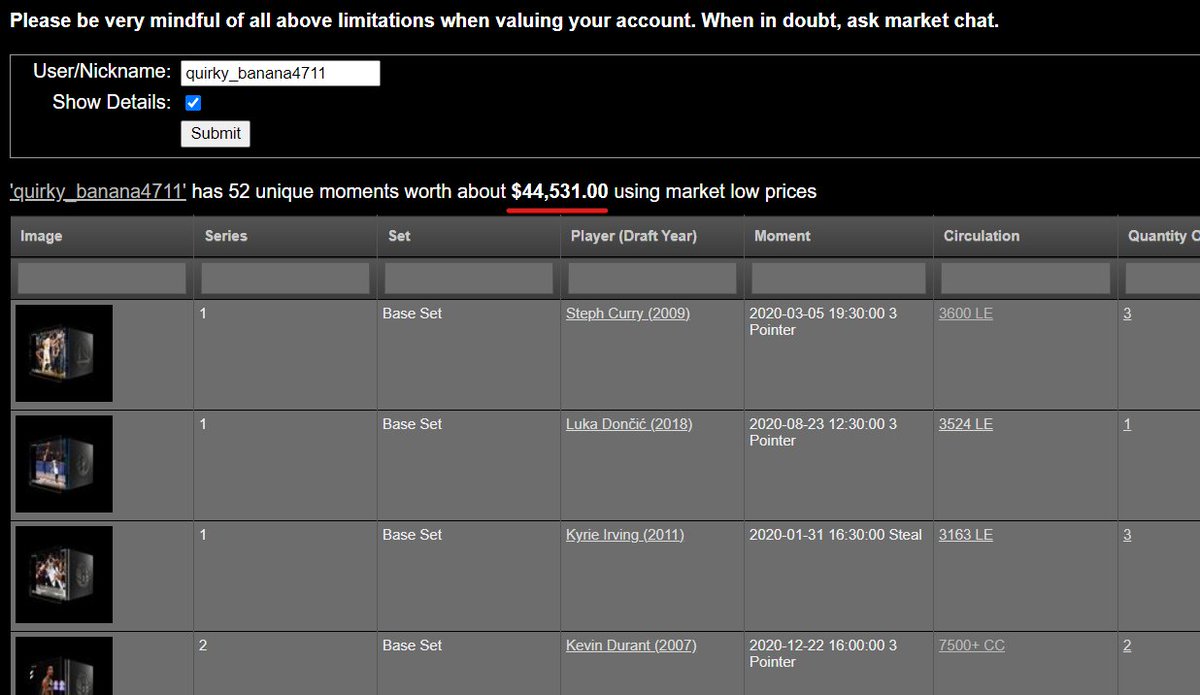The width and height of the screenshot is (1200, 695).
Task: Sort by the Quantity column header
Action: pos(1159,236)
